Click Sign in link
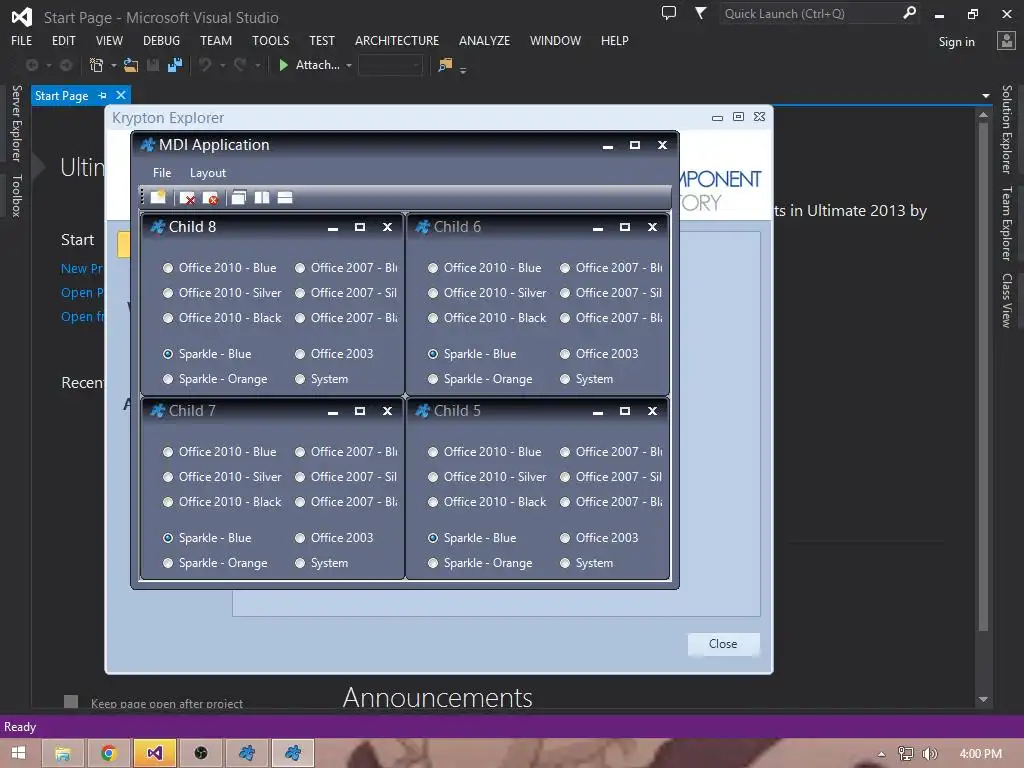This screenshot has width=1024, height=768. [x=957, y=42]
